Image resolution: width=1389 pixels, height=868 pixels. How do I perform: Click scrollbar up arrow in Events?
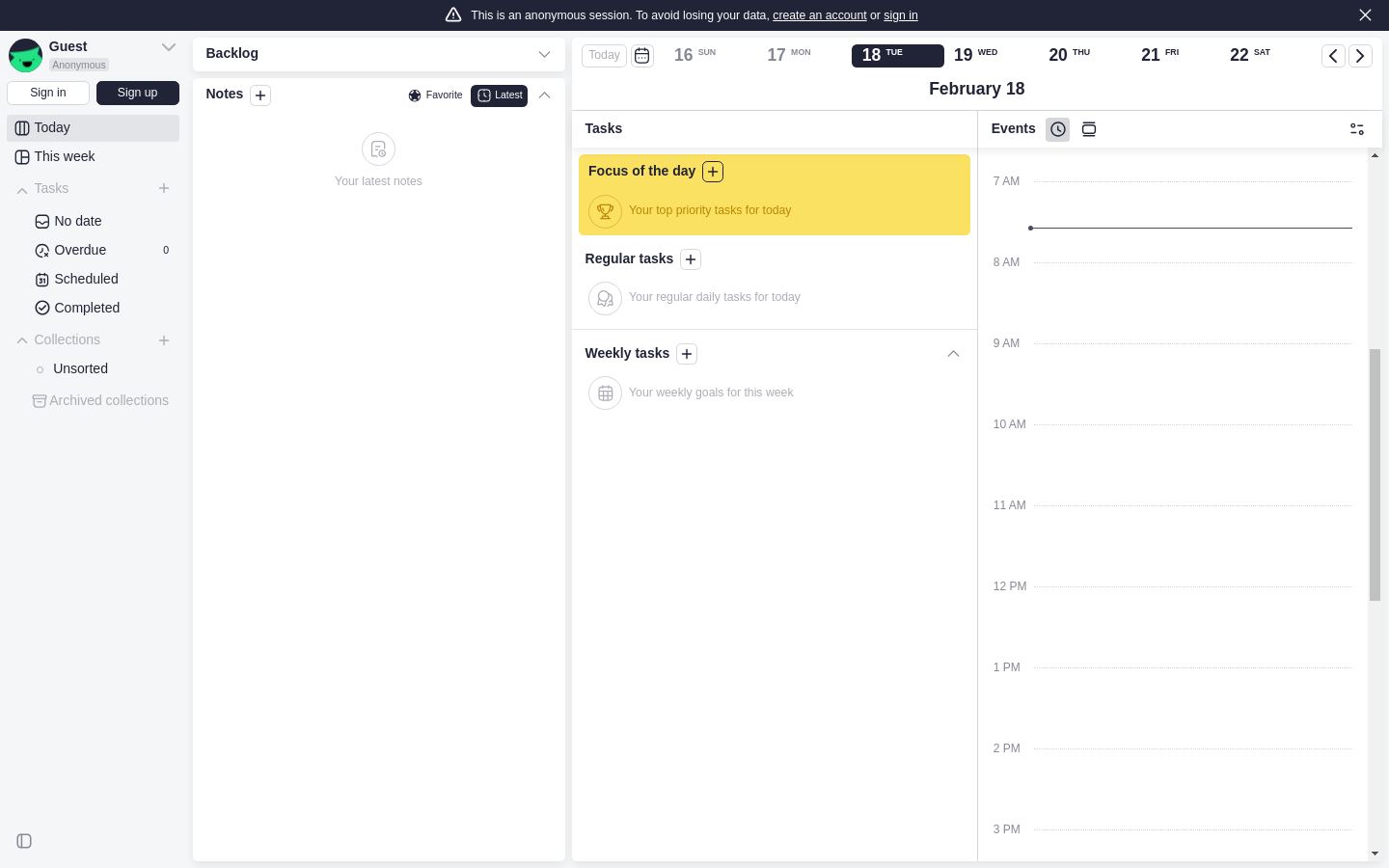(x=1375, y=155)
